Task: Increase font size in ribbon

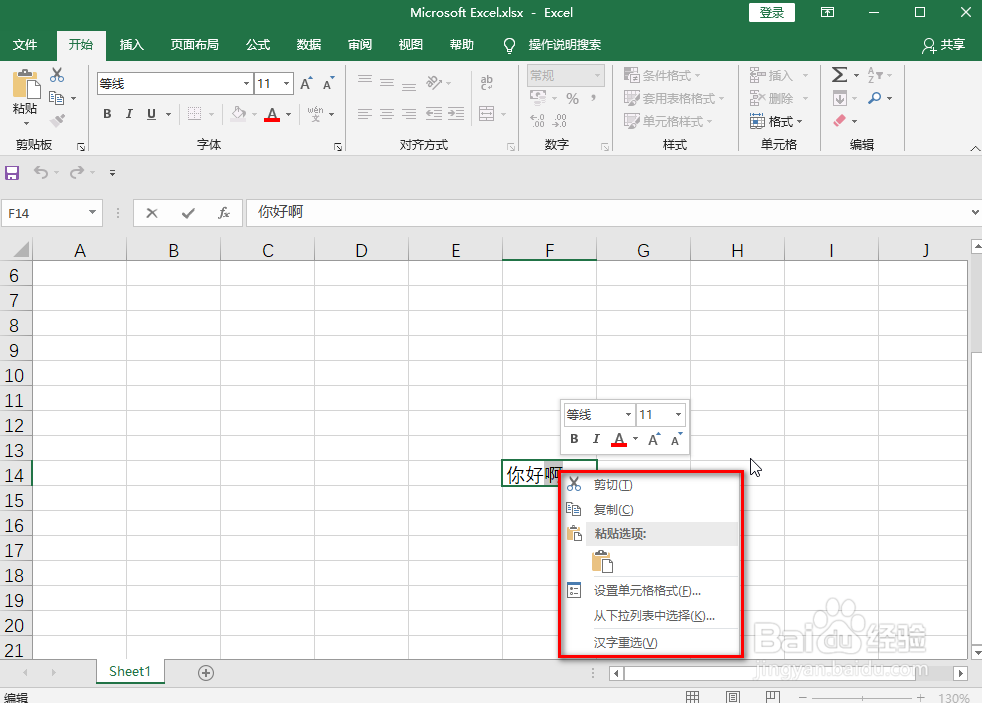Action: click(306, 83)
